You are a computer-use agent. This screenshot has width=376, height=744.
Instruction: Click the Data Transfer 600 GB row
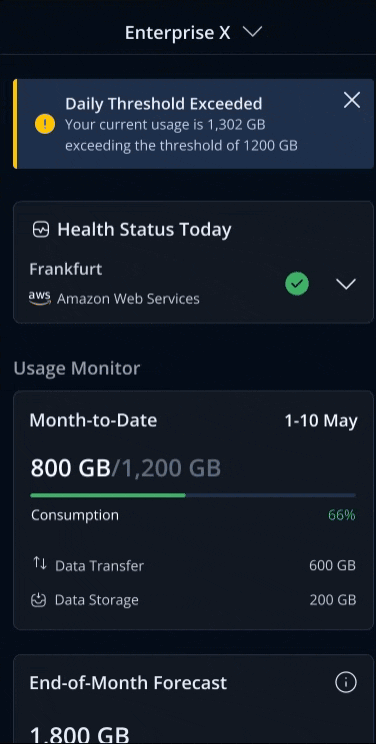[194, 565]
